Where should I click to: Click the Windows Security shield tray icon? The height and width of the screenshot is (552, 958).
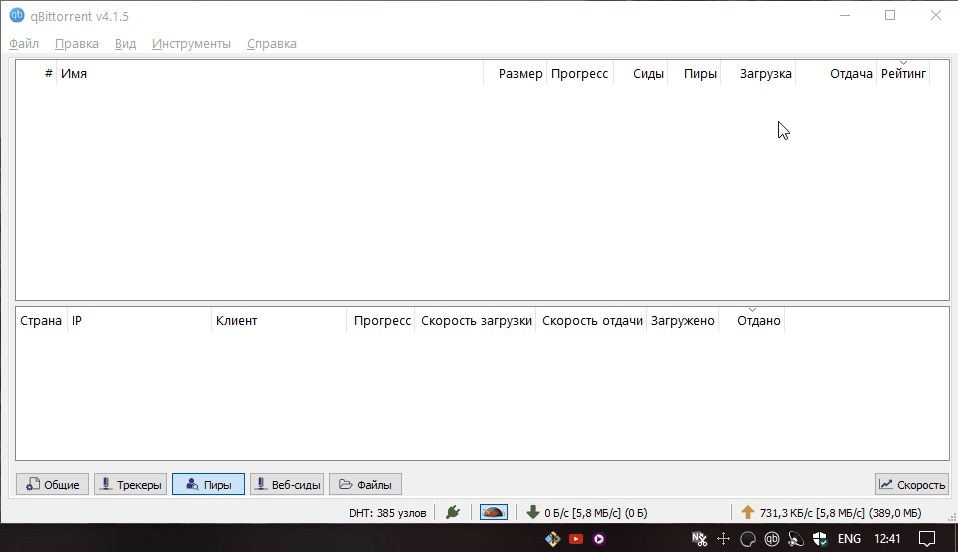tap(820, 539)
